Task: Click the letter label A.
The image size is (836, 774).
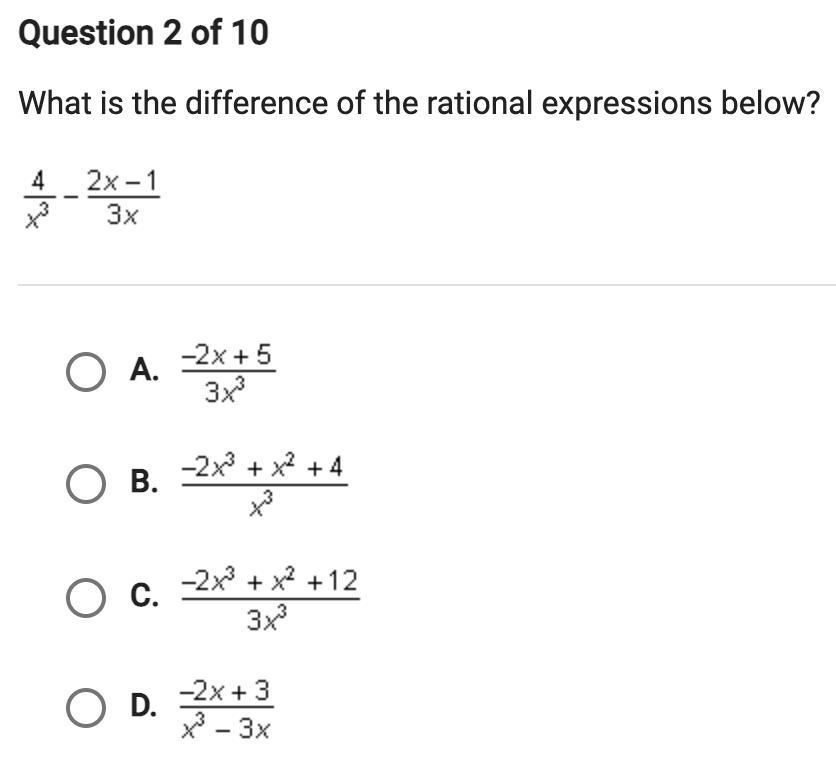Action: 144,370
